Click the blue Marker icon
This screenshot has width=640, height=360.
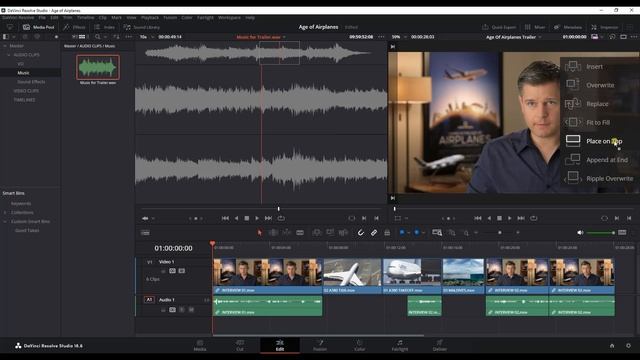[417, 233]
